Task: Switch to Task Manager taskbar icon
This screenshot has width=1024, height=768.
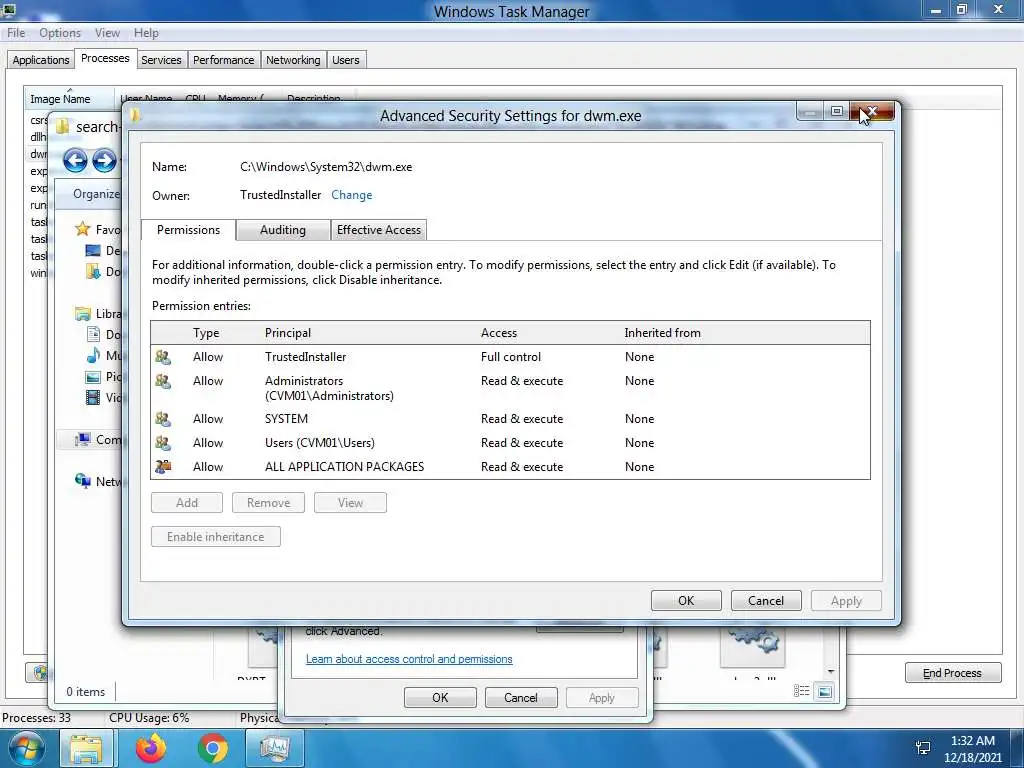Action: pos(274,748)
